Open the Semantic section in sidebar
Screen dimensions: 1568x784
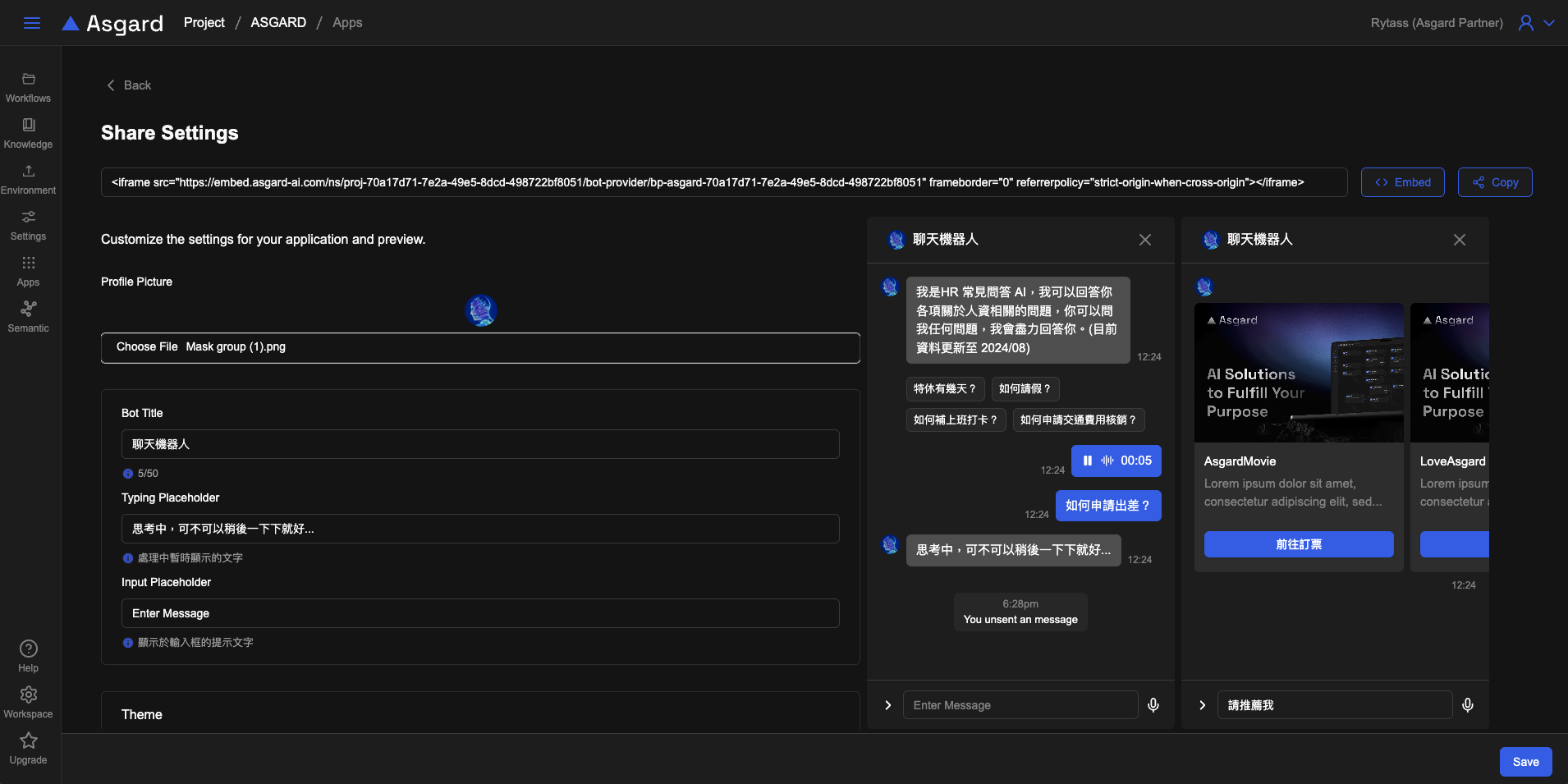tap(29, 317)
